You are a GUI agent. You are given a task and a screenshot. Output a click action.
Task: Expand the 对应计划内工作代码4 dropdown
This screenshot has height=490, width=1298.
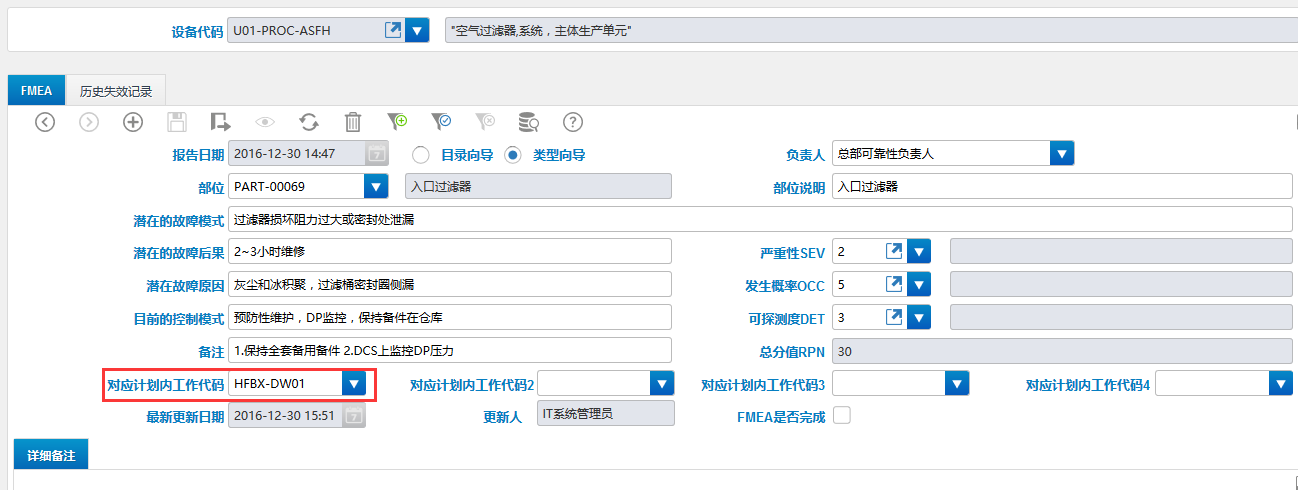pos(1281,383)
